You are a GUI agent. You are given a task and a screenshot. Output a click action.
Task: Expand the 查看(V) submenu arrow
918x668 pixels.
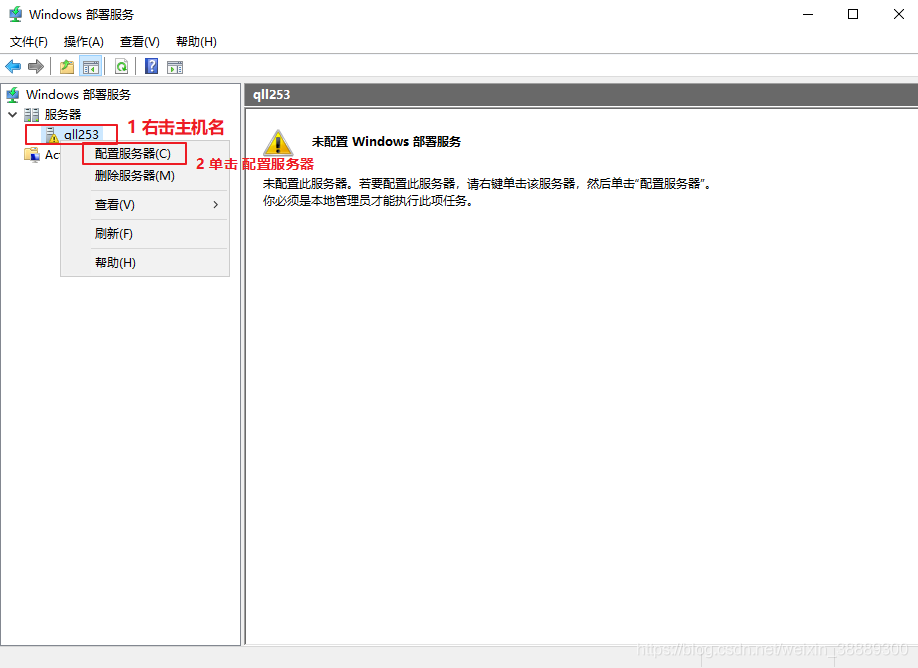tap(216, 204)
